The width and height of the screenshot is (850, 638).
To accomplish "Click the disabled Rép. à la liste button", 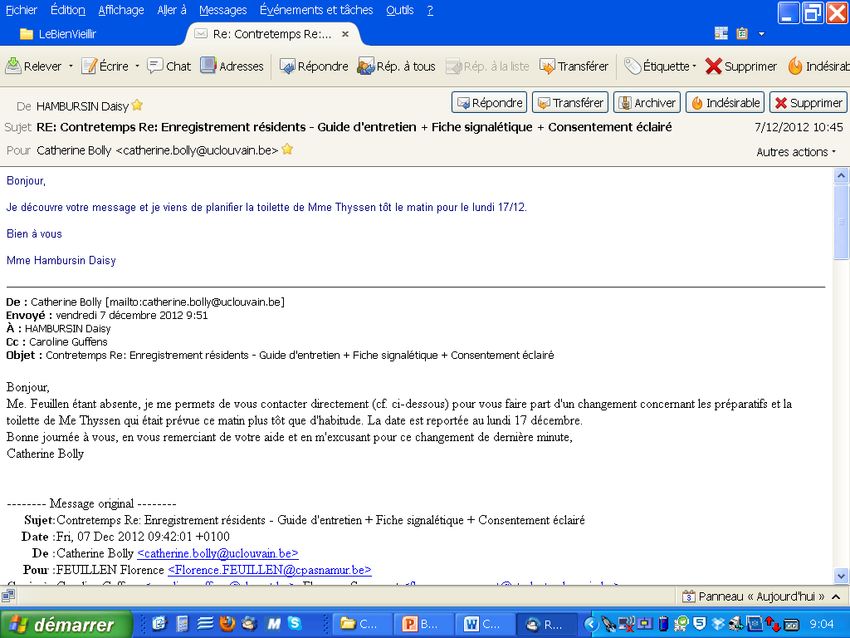I will (x=487, y=66).
